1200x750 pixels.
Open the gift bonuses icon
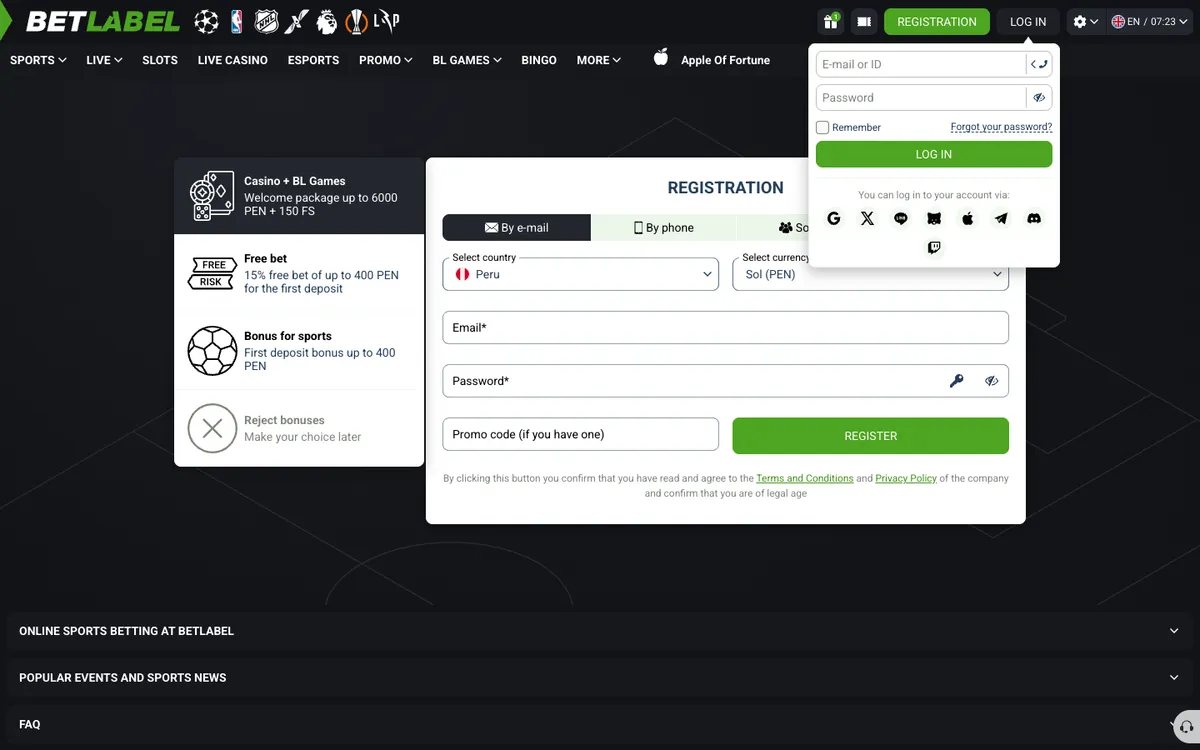point(830,21)
